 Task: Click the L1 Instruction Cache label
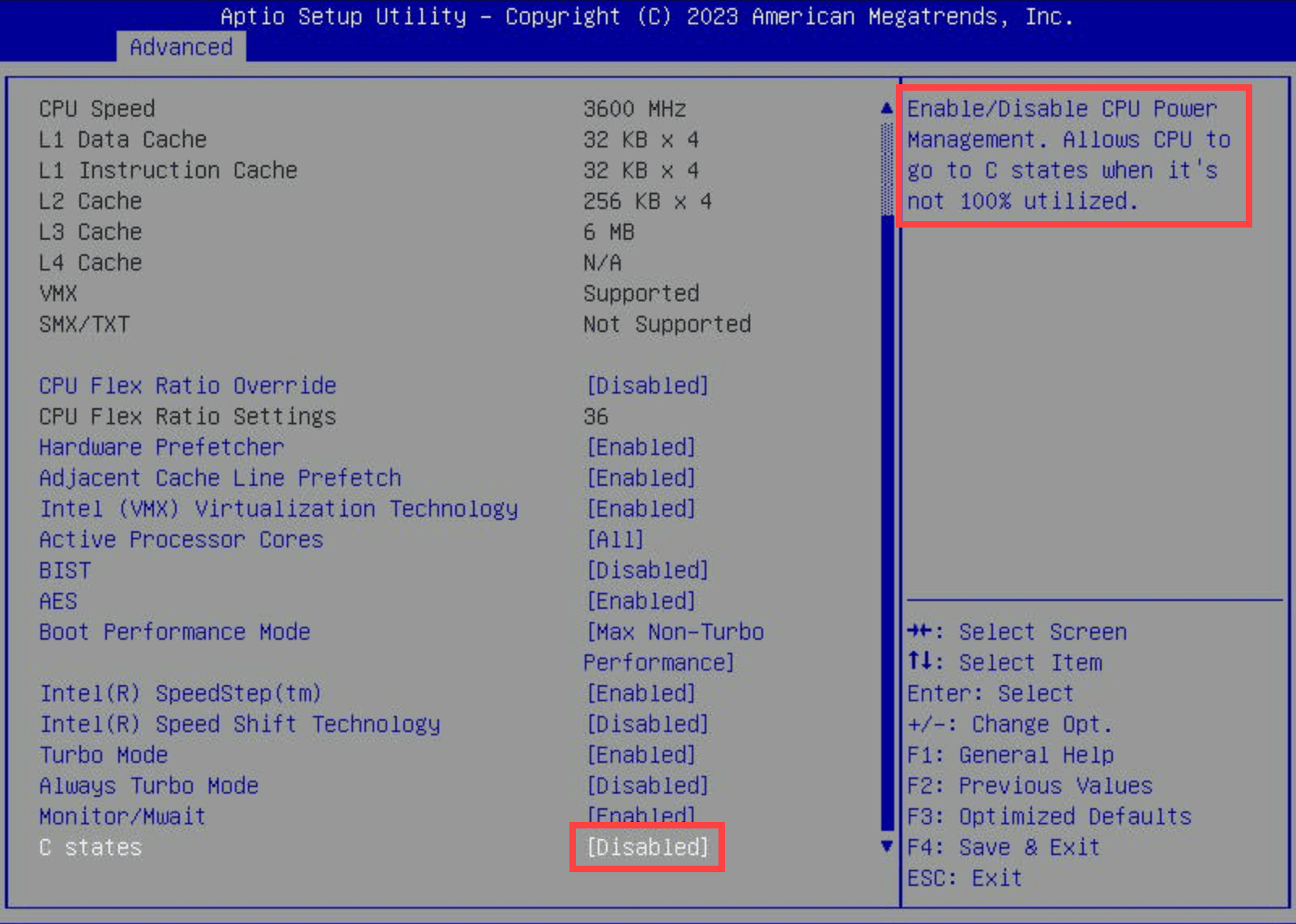click(x=168, y=170)
